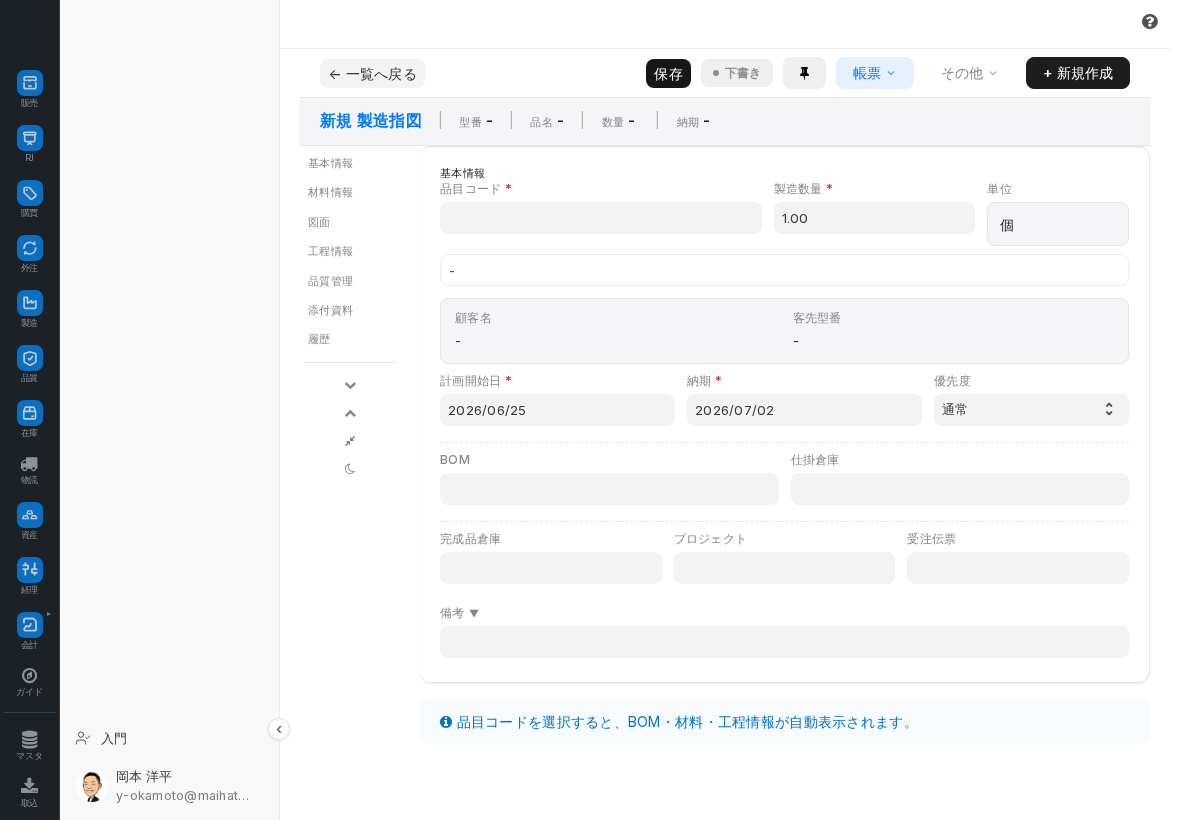Image resolution: width=1180 pixels, height=820 pixels.
Task: Open the その他 dropdown menu
Action: (969, 73)
